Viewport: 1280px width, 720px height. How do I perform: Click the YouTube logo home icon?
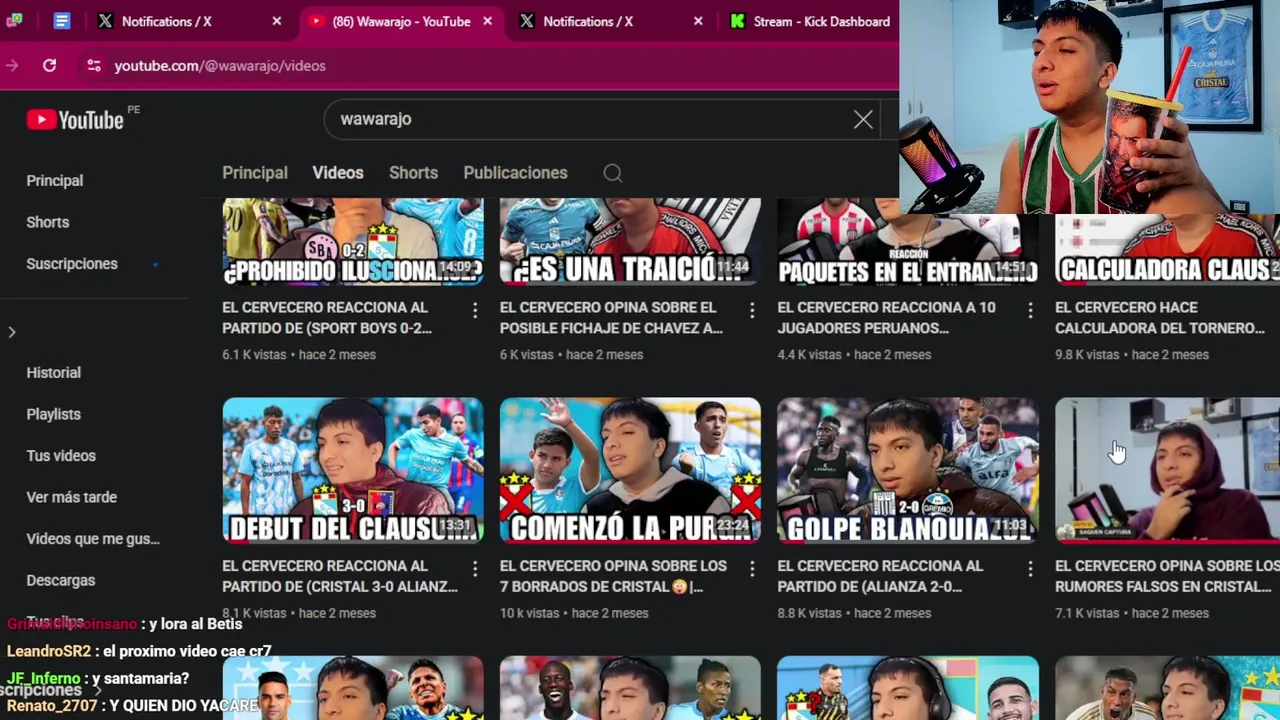pos(75,120)
